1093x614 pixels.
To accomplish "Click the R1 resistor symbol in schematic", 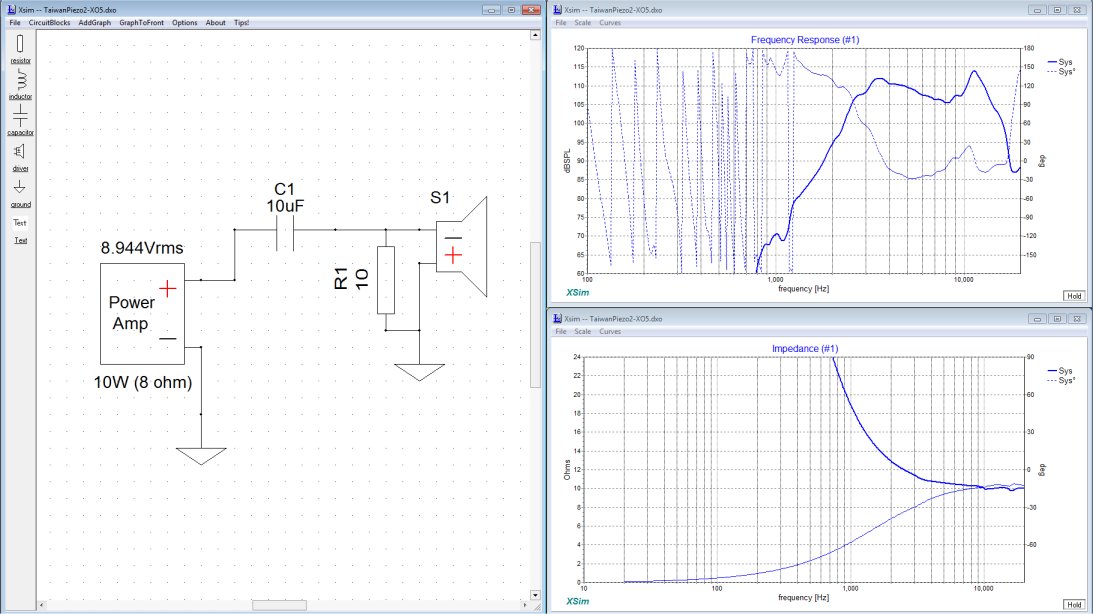I will [385, 280].
